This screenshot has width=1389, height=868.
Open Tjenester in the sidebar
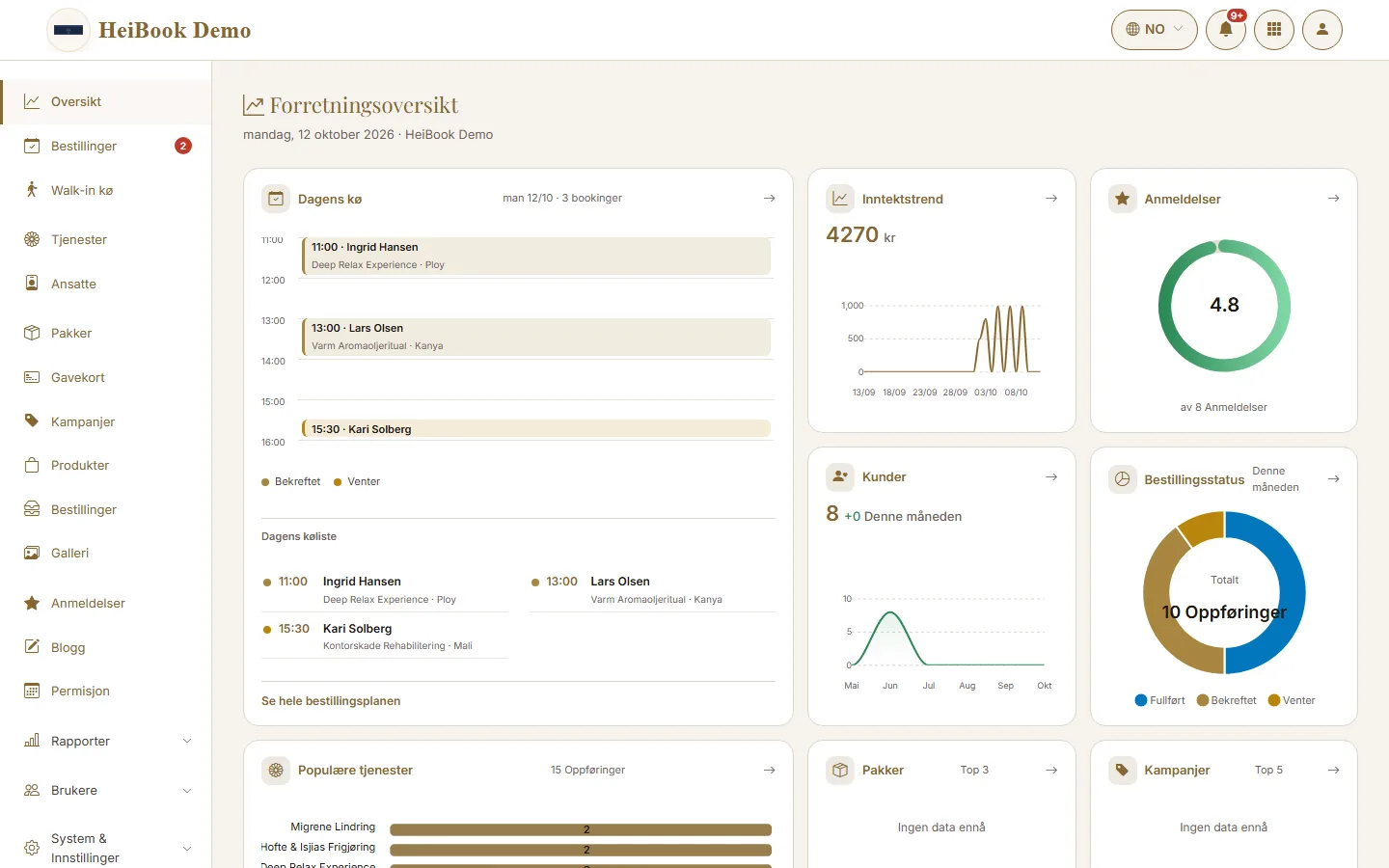(x=106, y=240)
